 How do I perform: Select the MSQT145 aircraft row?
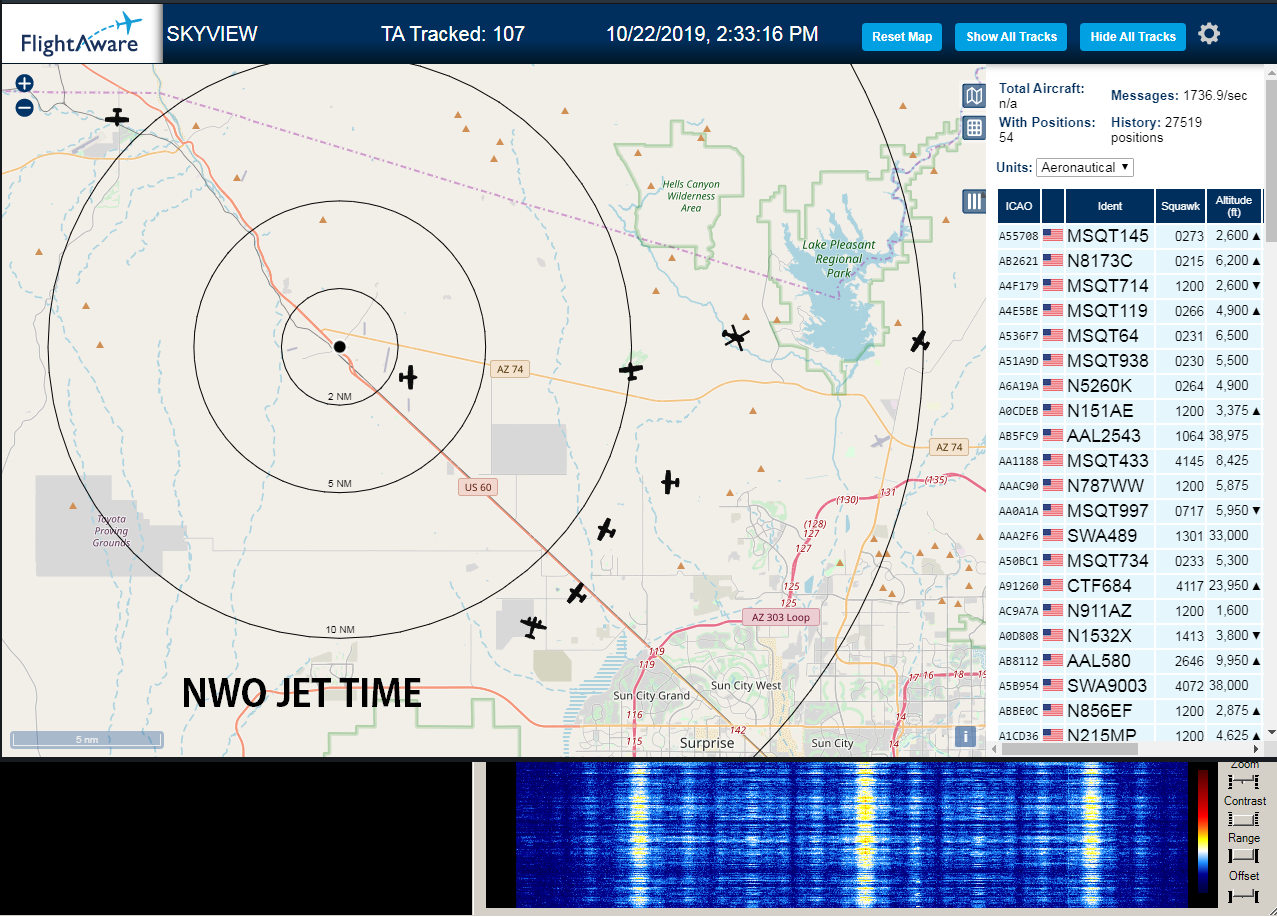coord(1130,236)
